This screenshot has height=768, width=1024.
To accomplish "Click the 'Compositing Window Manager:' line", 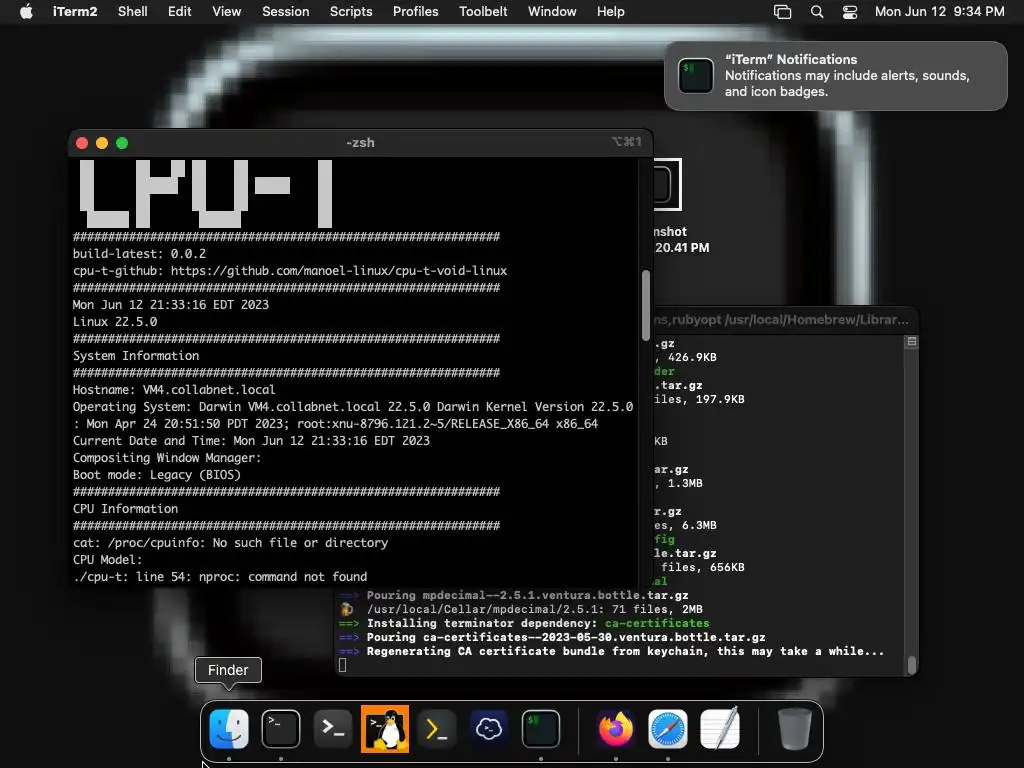I will (167, 458).
